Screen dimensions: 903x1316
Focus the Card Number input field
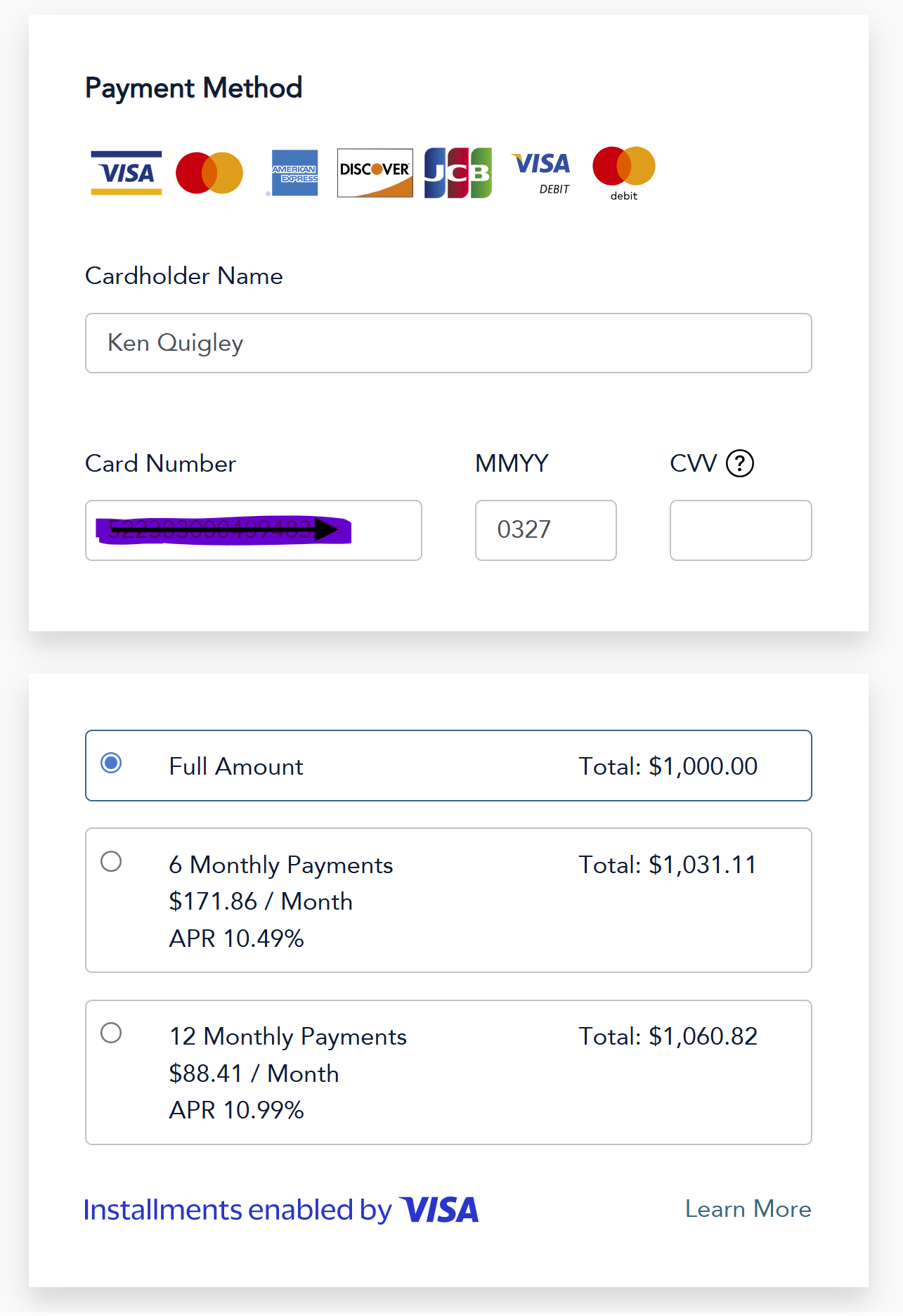coord(254,531)
